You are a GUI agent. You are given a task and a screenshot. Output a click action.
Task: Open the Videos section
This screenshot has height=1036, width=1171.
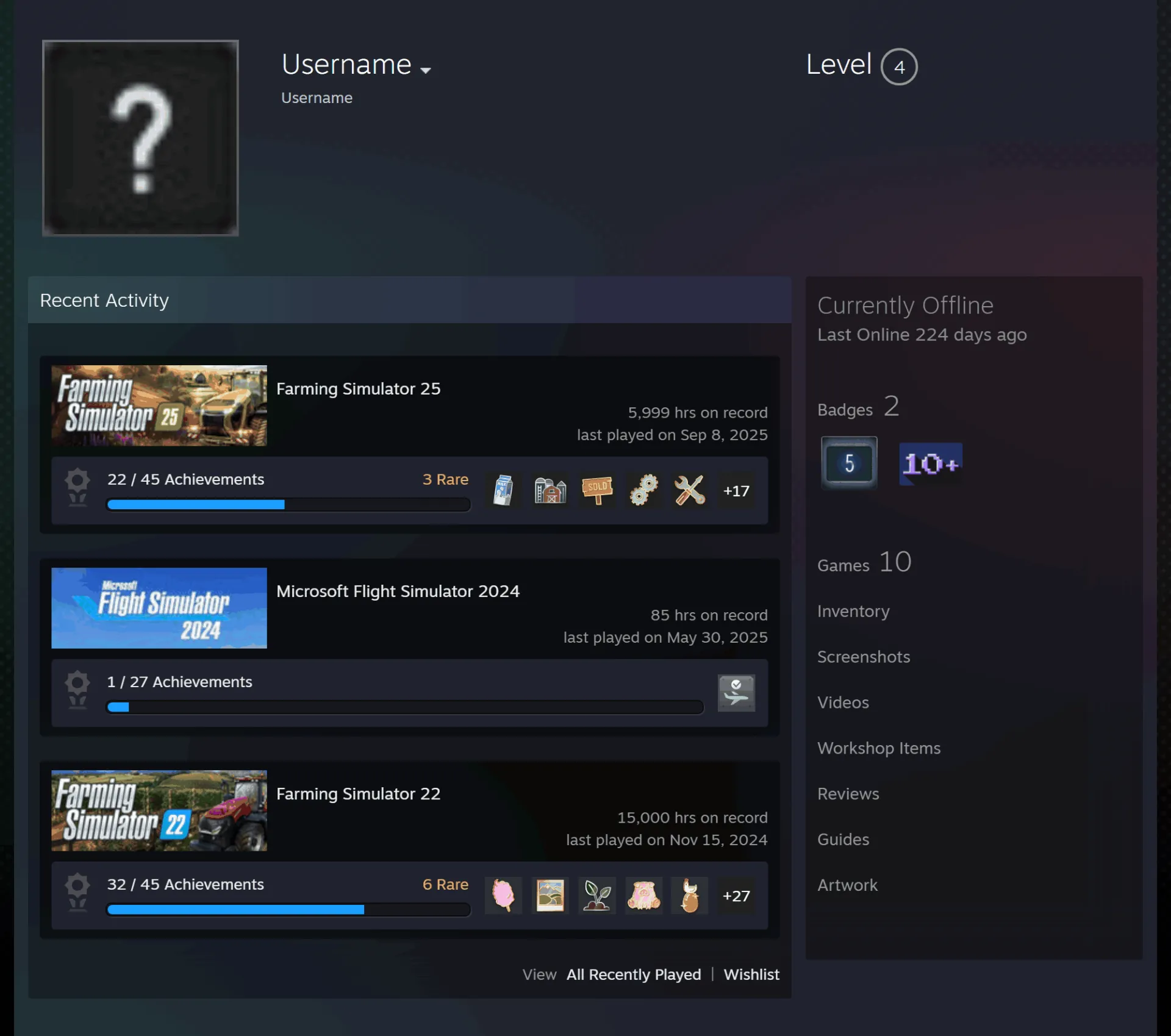tap(843, 702)
